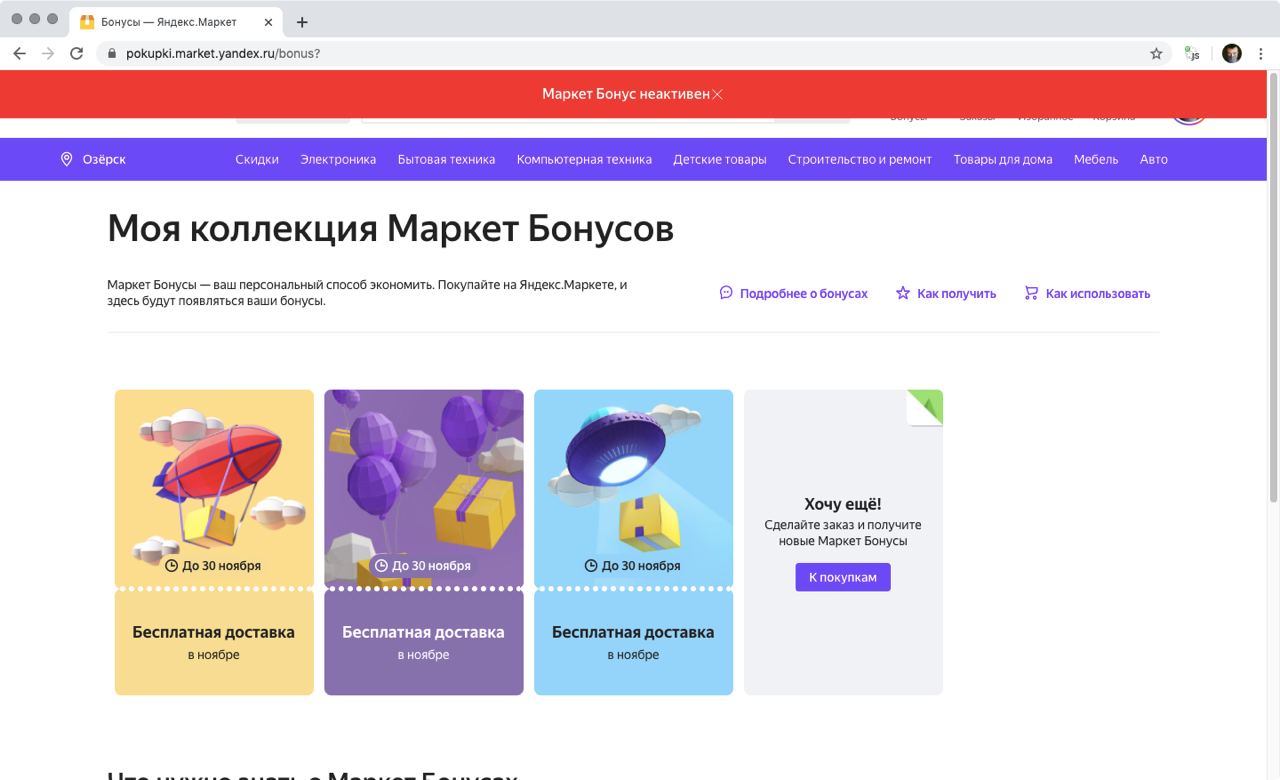Open the 'Авто' category
The width and height of the screenshot is (1280, 780).
1154,159
